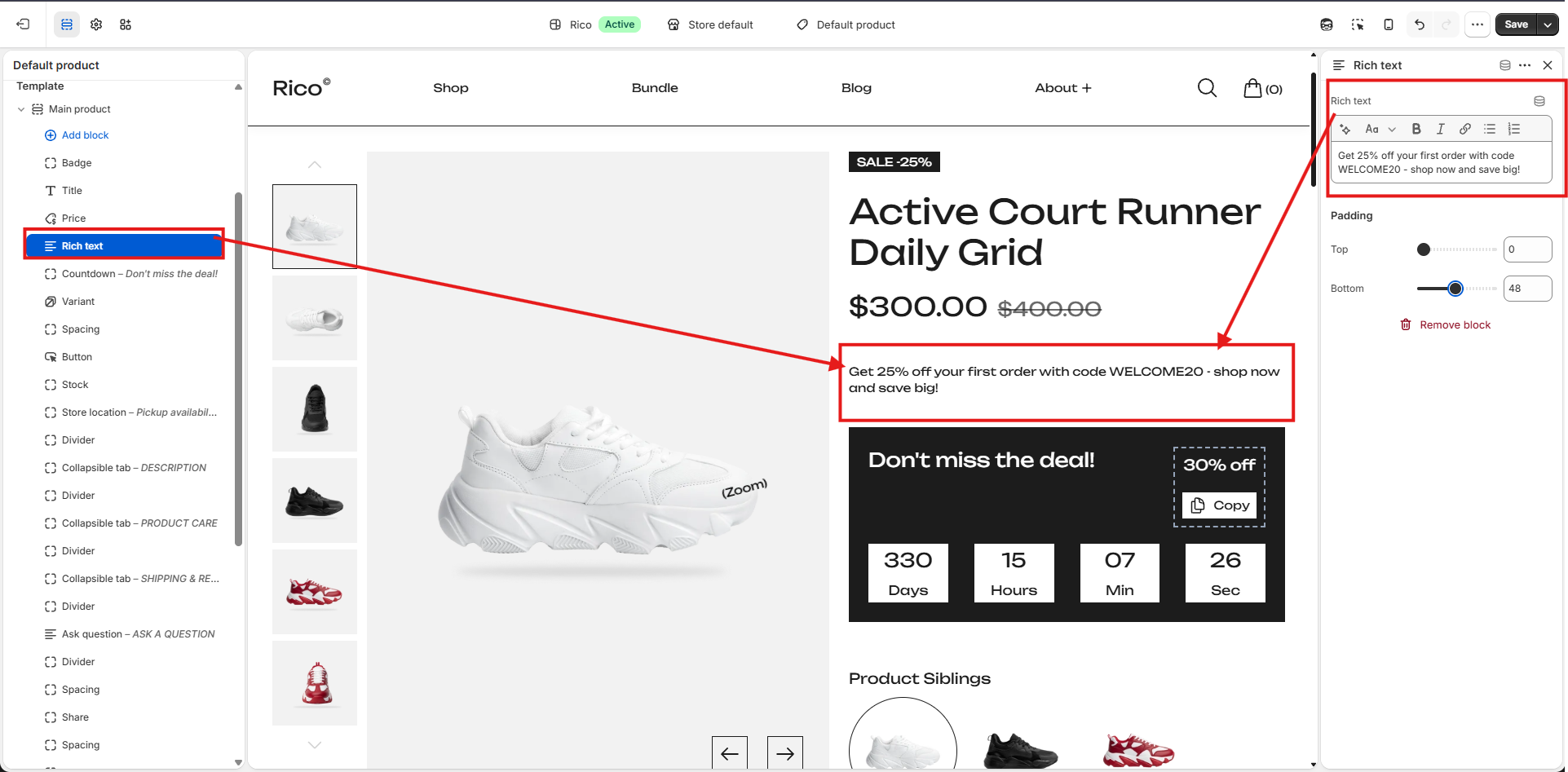Move product thumbnails down with chevron

point(314,745)
